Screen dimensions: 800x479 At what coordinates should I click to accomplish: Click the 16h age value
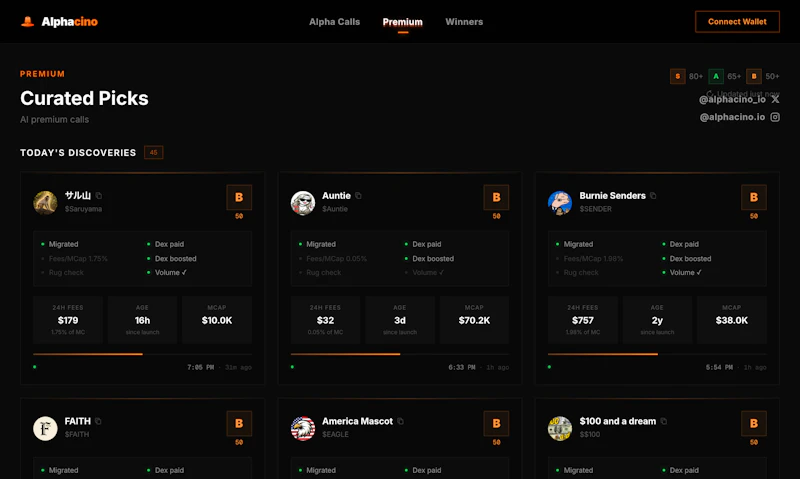tap(142, 320)
